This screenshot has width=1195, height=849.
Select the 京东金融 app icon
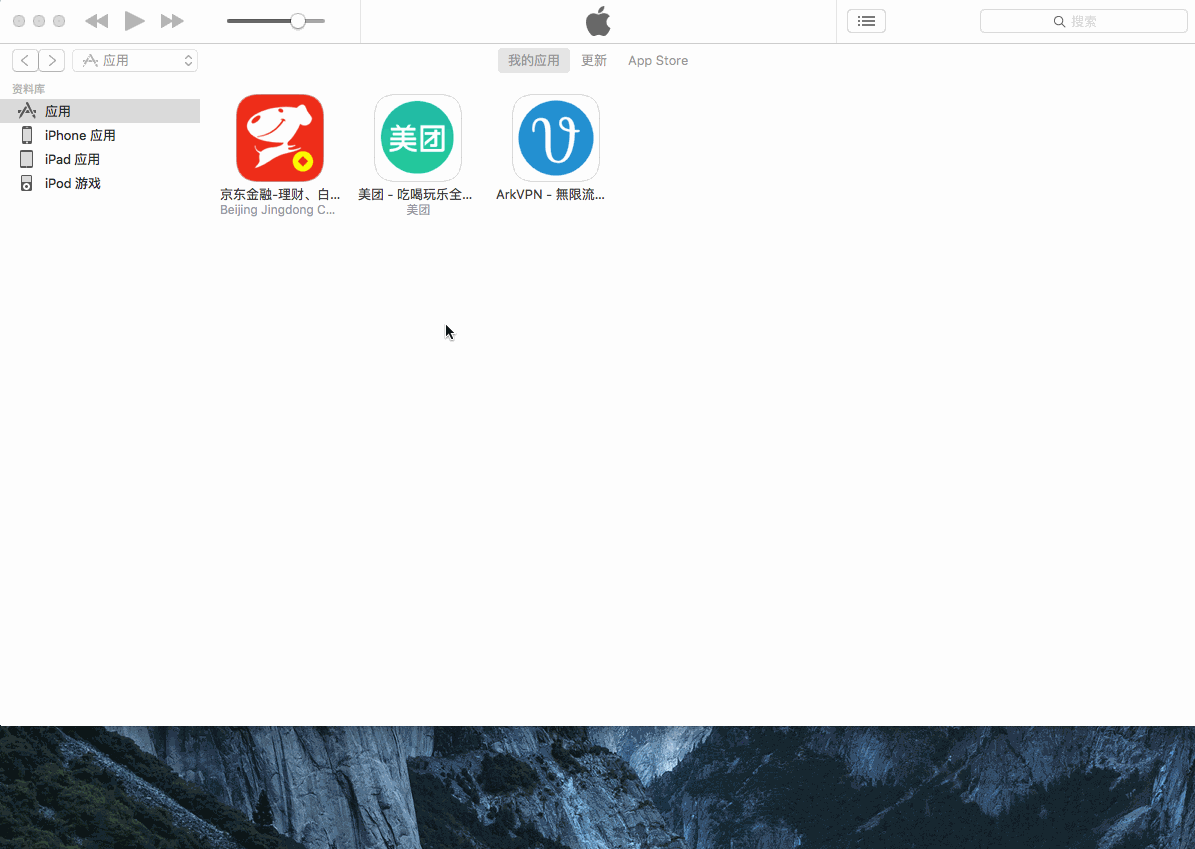pos(279,138)
